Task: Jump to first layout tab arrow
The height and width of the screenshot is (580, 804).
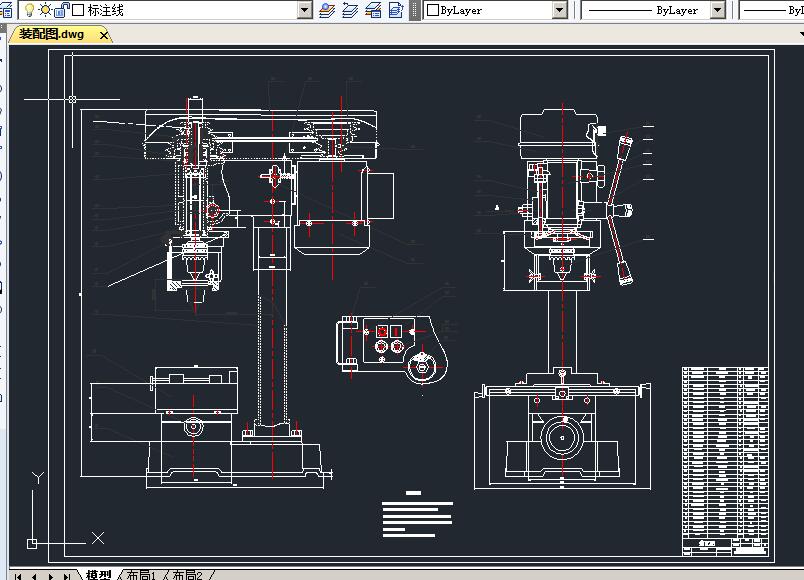Action: point(18,576)
